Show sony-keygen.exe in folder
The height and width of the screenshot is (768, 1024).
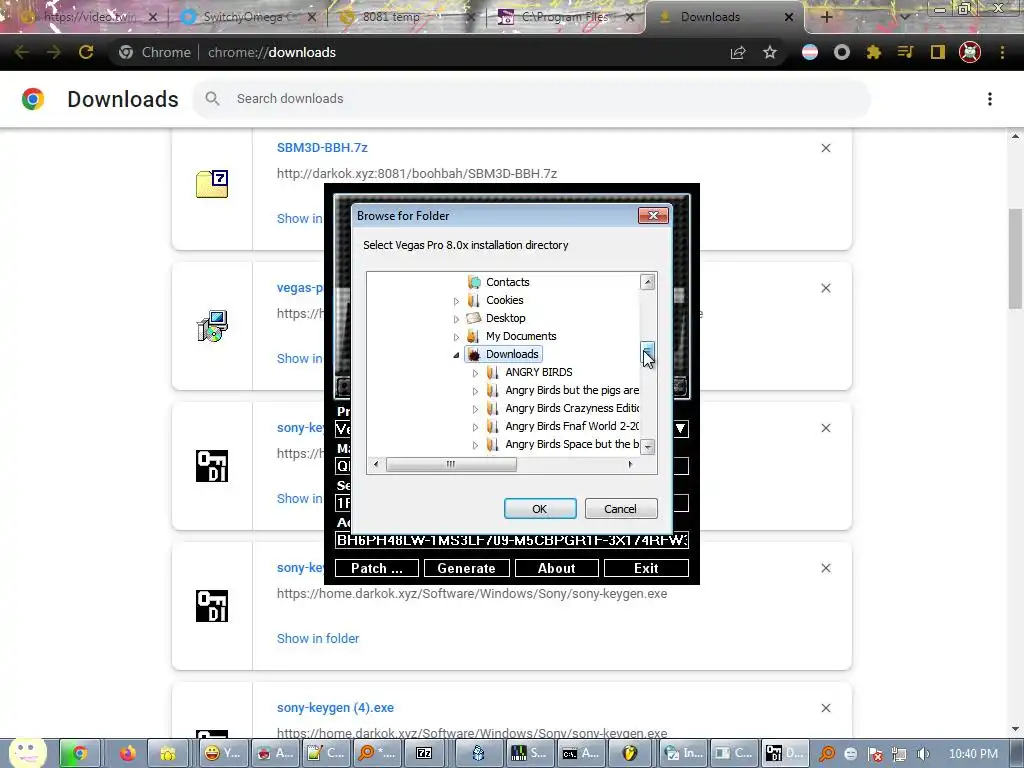coord(318,639)
